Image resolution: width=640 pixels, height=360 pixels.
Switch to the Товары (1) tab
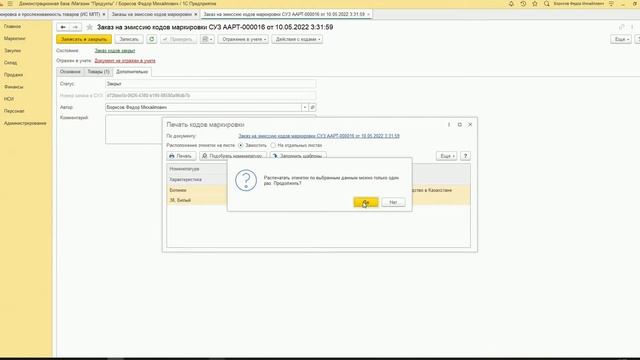pyautogui.click(x=98, y=72)
